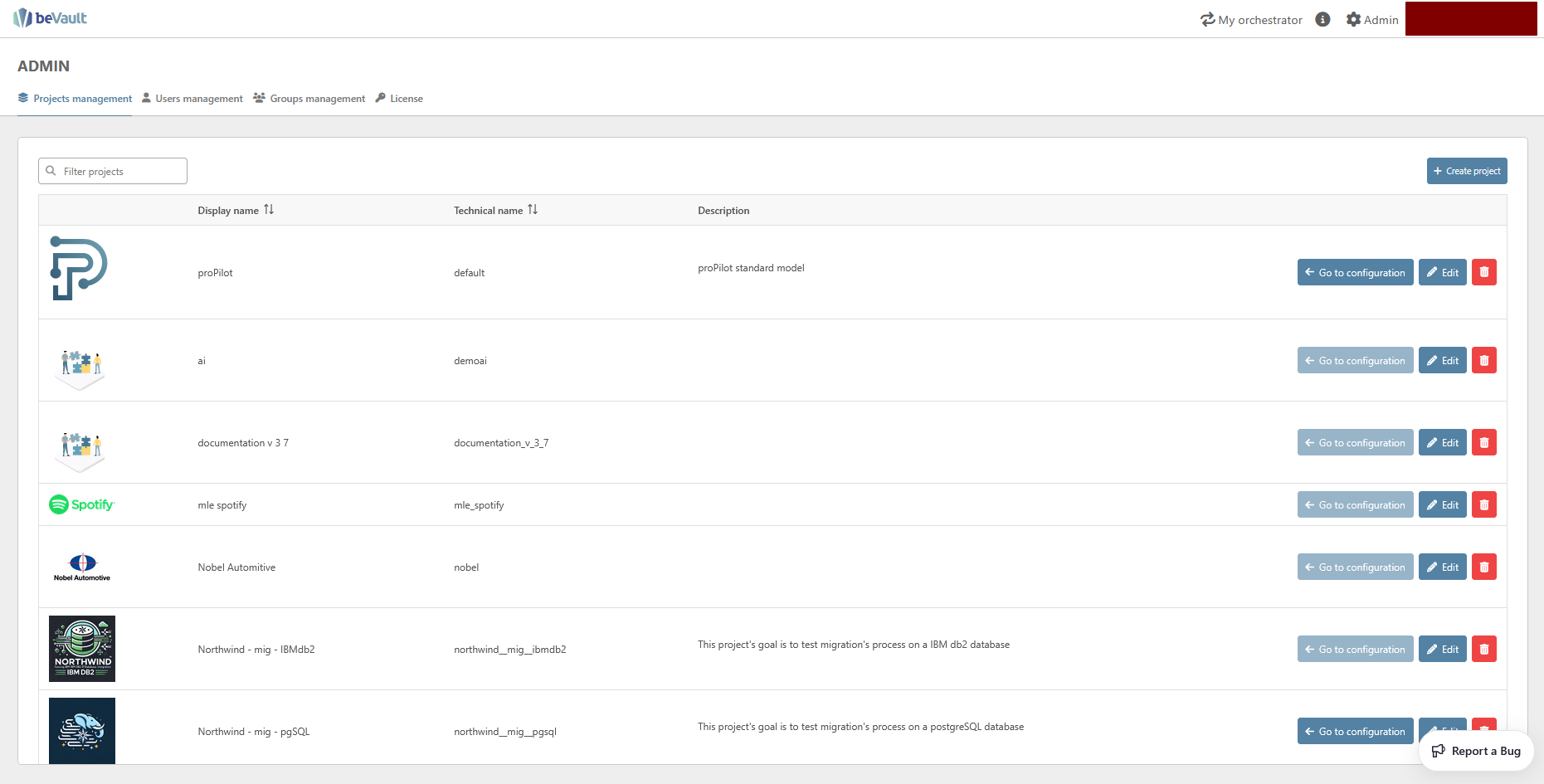
Task: Delete the ai project row
Action: [x=1483, y=360]
